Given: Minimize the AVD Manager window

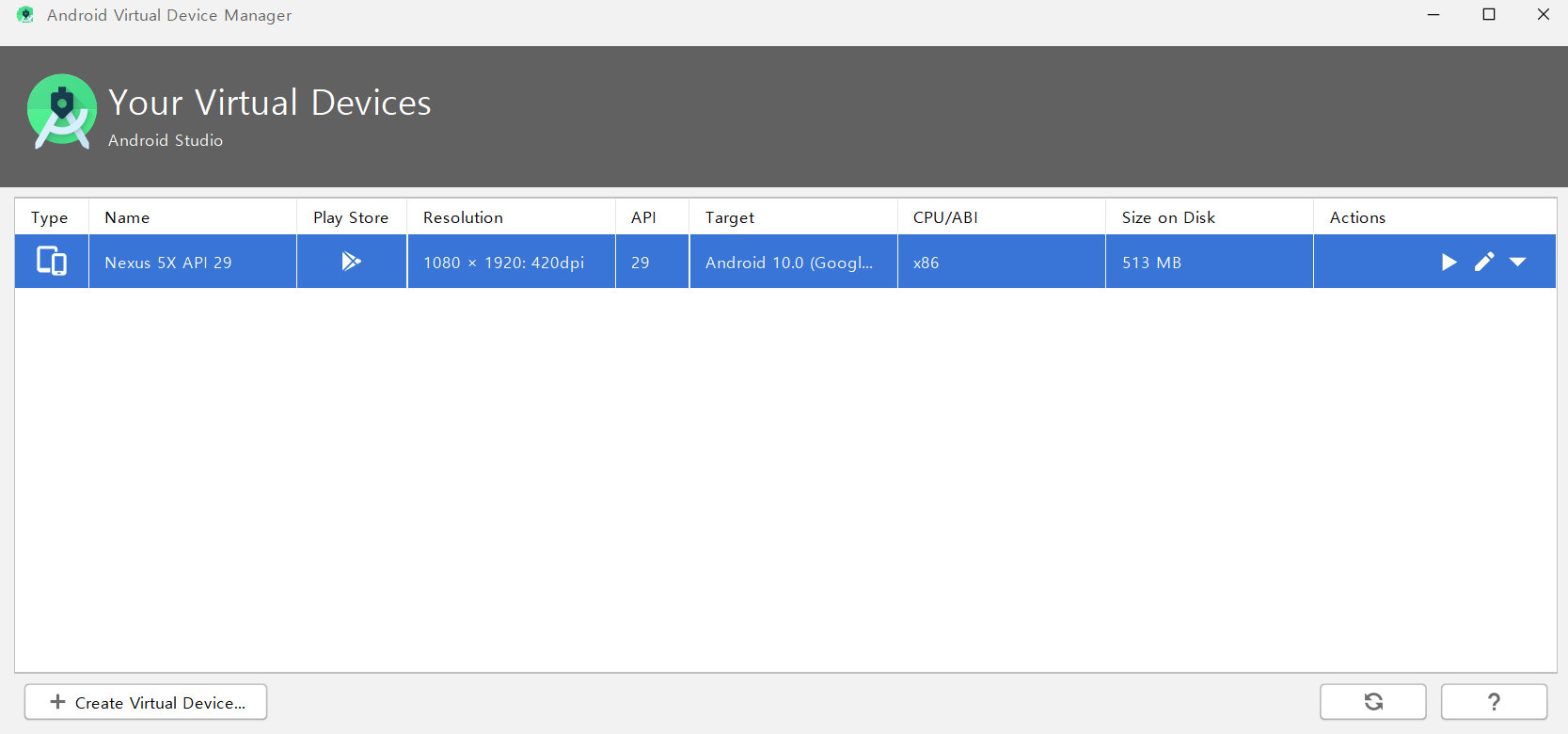Looking at the screenshot, I should click(x=1433, y=15).
